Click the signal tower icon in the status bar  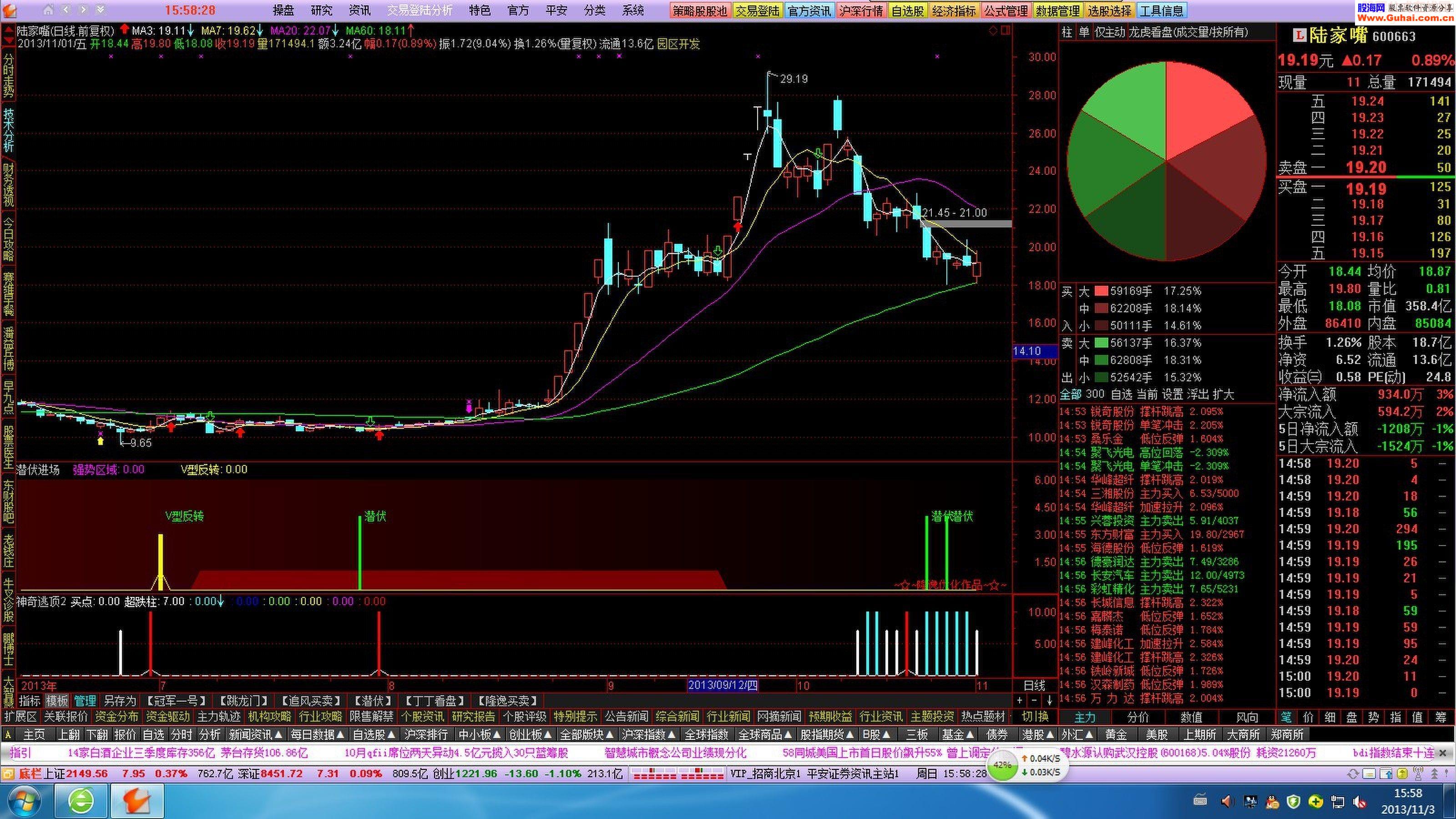click(1418, 774)
